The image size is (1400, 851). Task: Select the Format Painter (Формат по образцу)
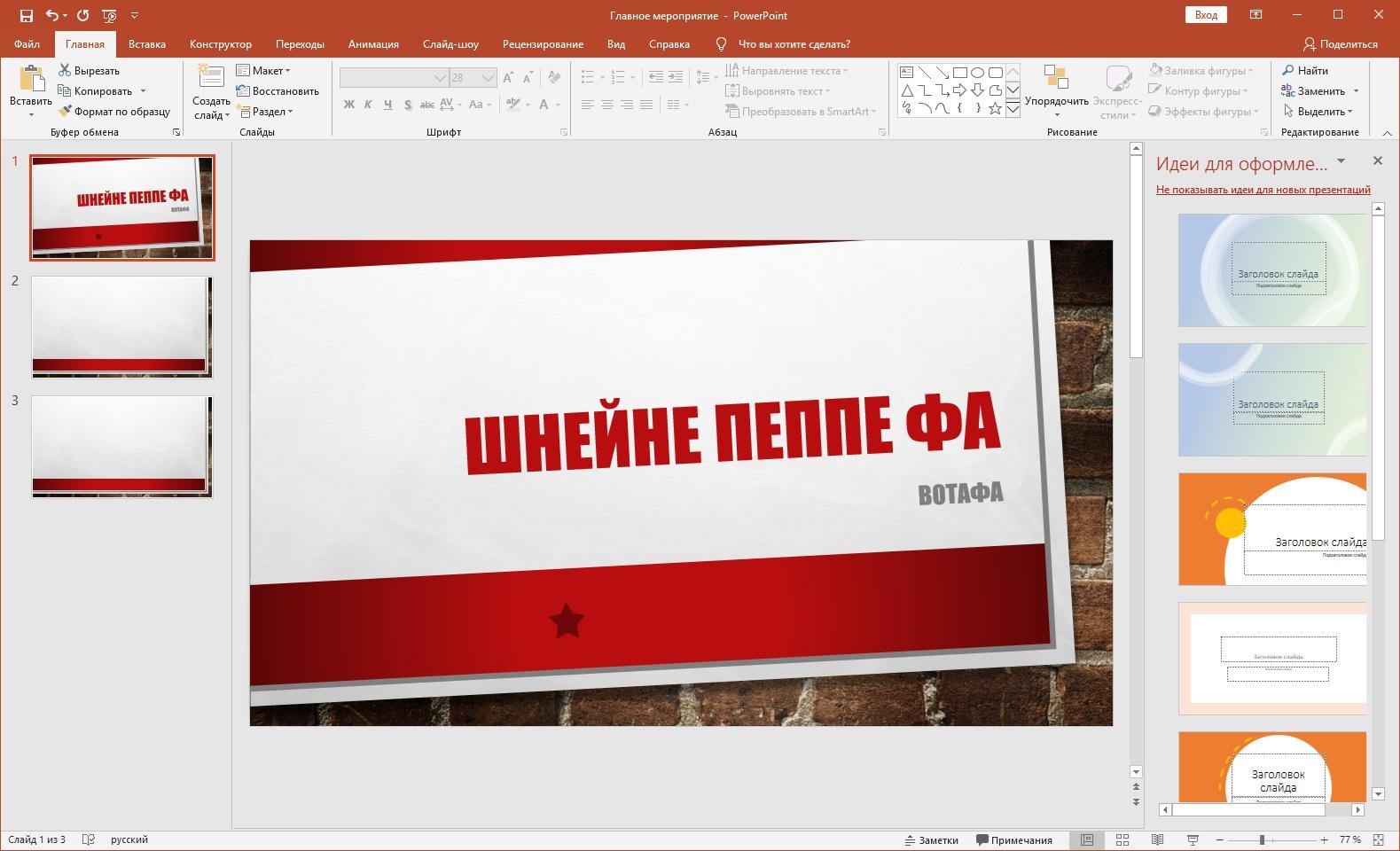[x=114, y=112]
